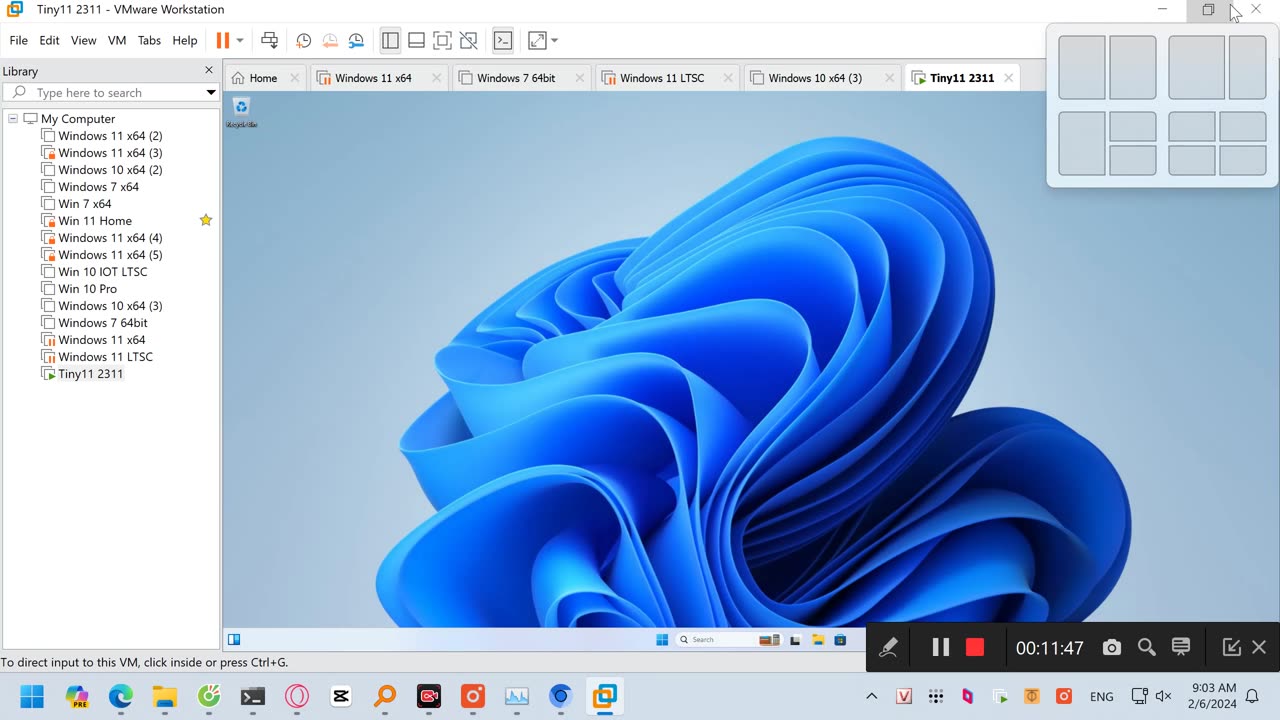Screen dimensions: 1280x720
Task: Click the stretch guest display icon
Action: 537,41
